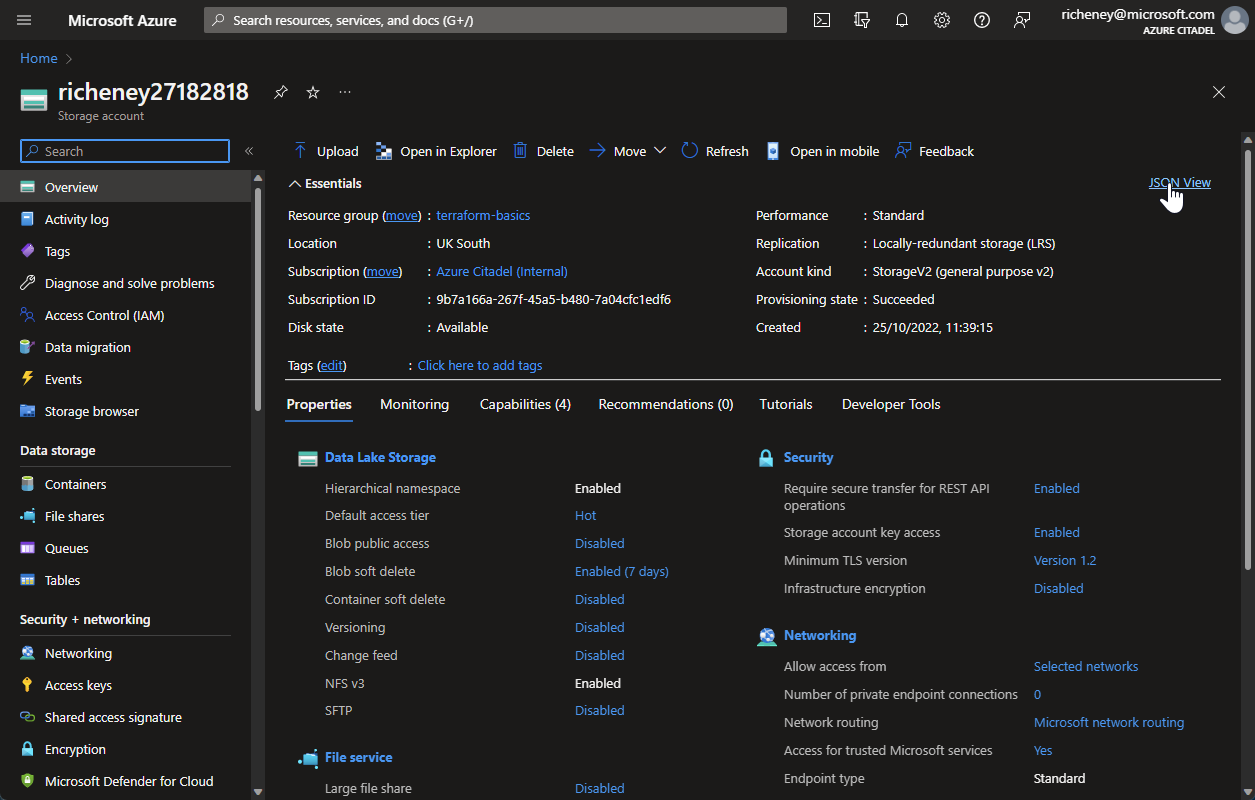The width and height of the screenshot is (1255, 800).
Task: Open Cloud Shell from the top bar
Action: click(x=821, y=19)
